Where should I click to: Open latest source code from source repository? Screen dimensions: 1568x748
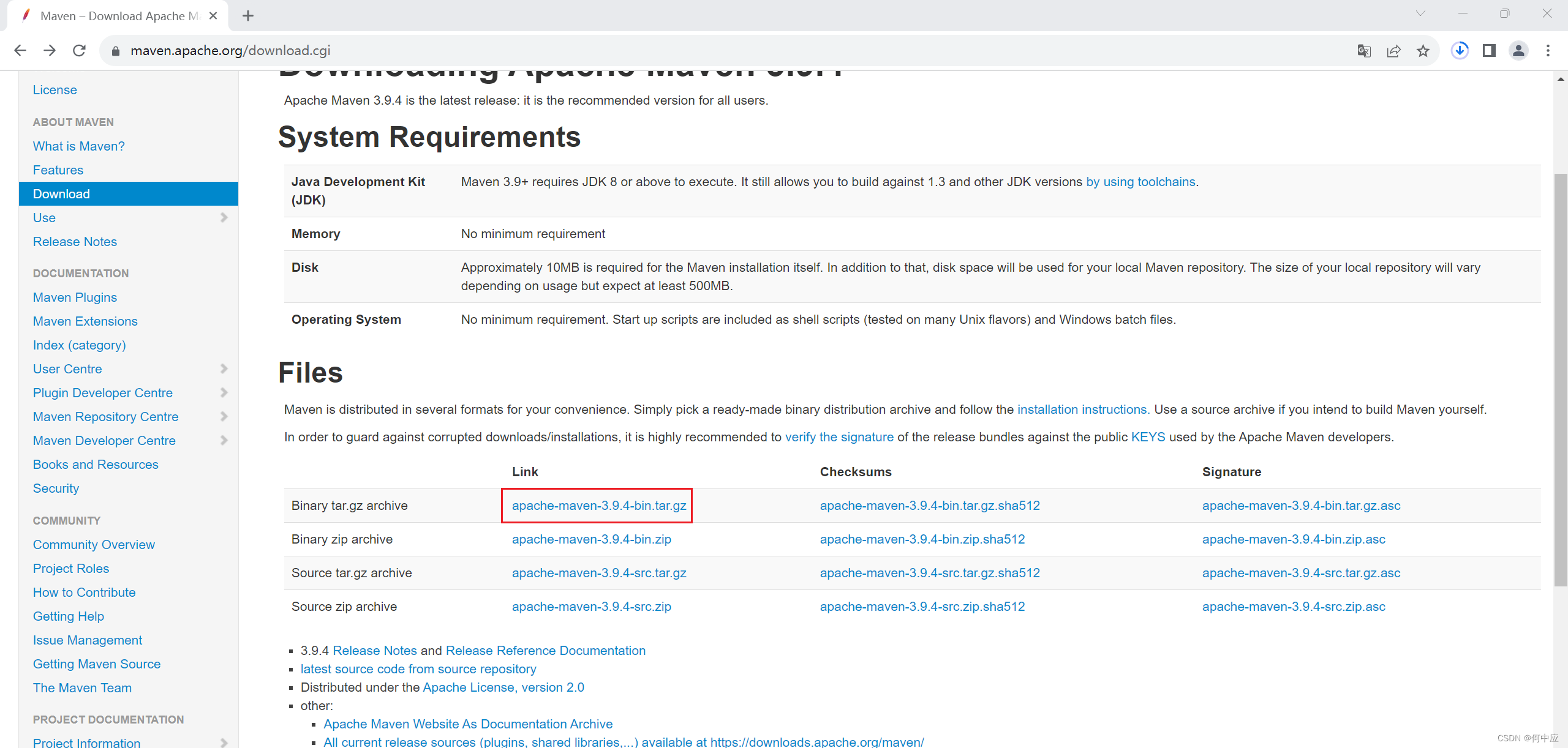[418, 669]
